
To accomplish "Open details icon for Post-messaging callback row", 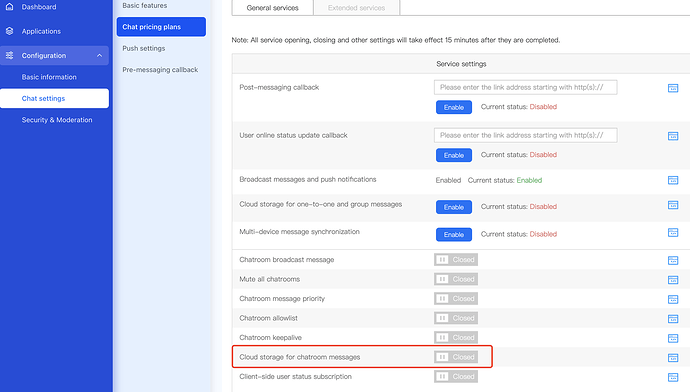I will tap(673, 88).
